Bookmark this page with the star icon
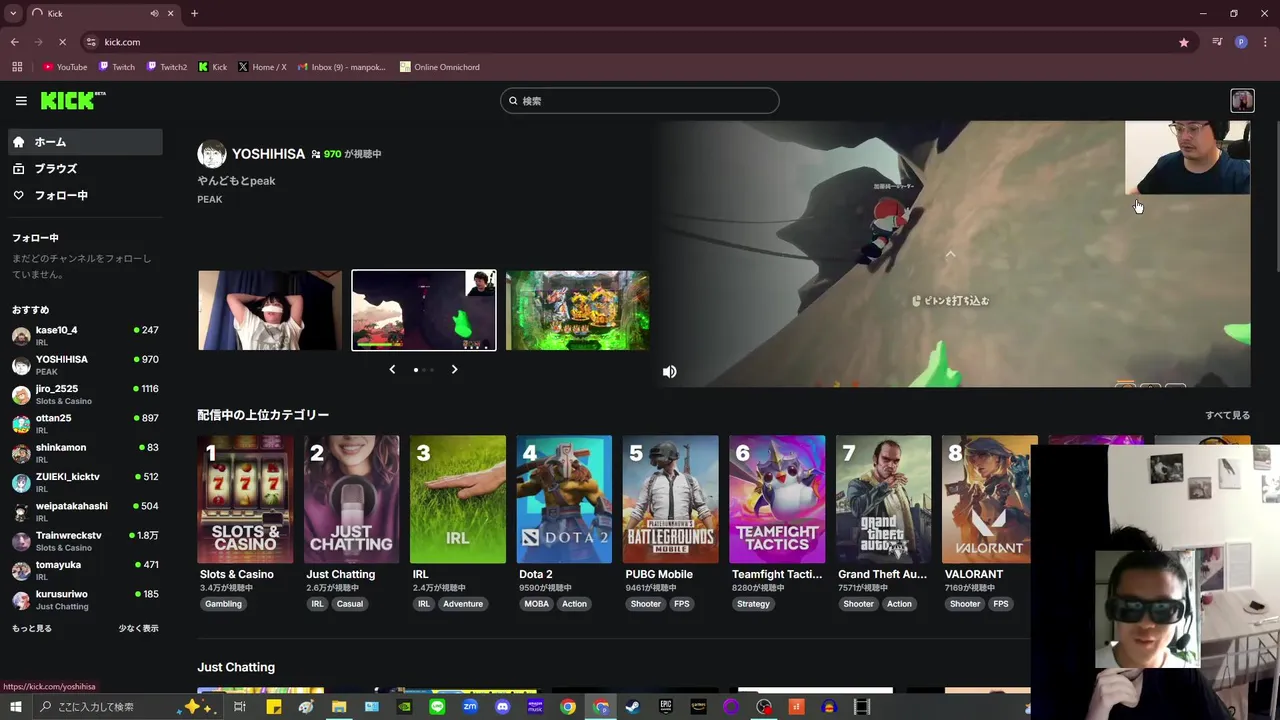 click(1184, 42)
